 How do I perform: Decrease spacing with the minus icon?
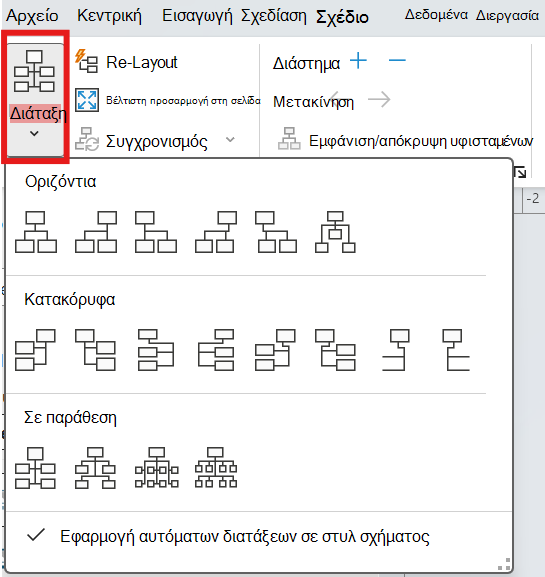coord(397,61)
